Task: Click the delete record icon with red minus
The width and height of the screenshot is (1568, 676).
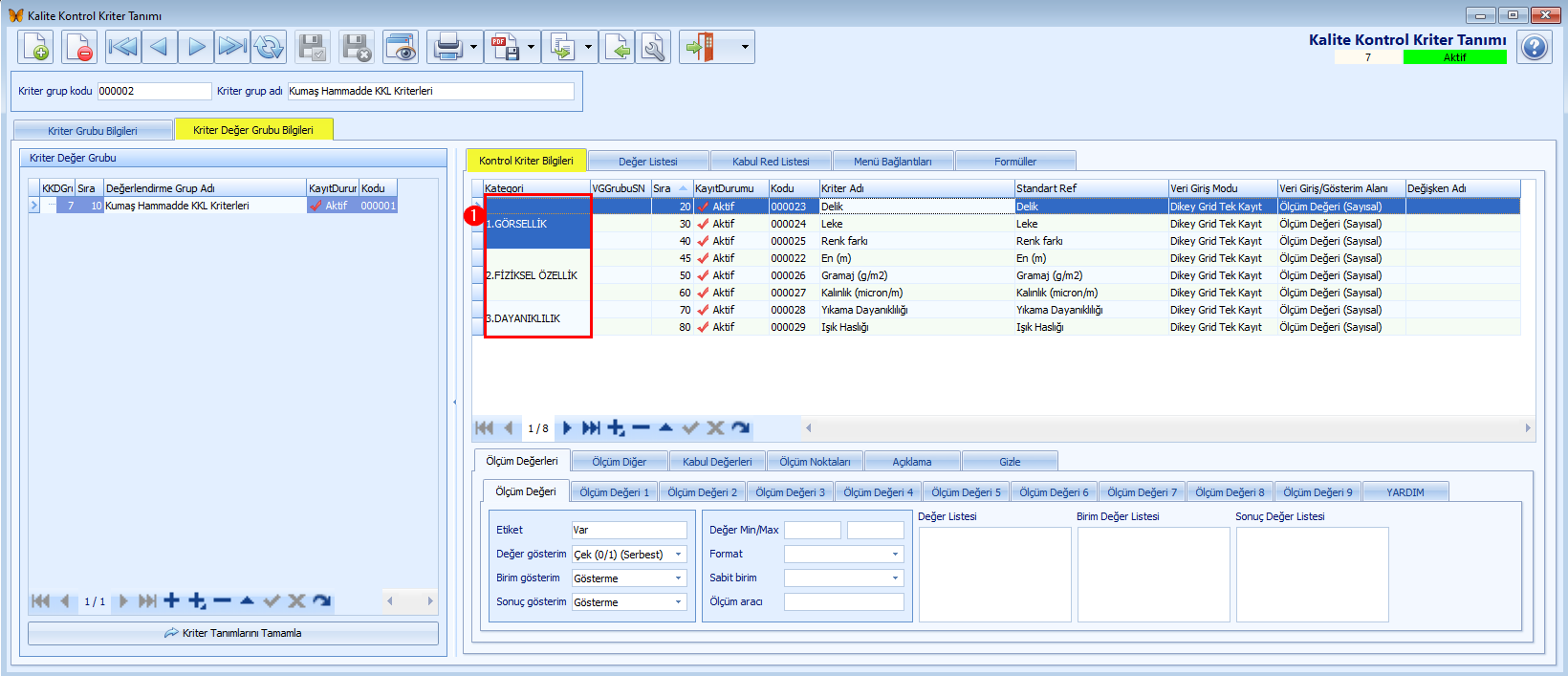Action: 79,47
